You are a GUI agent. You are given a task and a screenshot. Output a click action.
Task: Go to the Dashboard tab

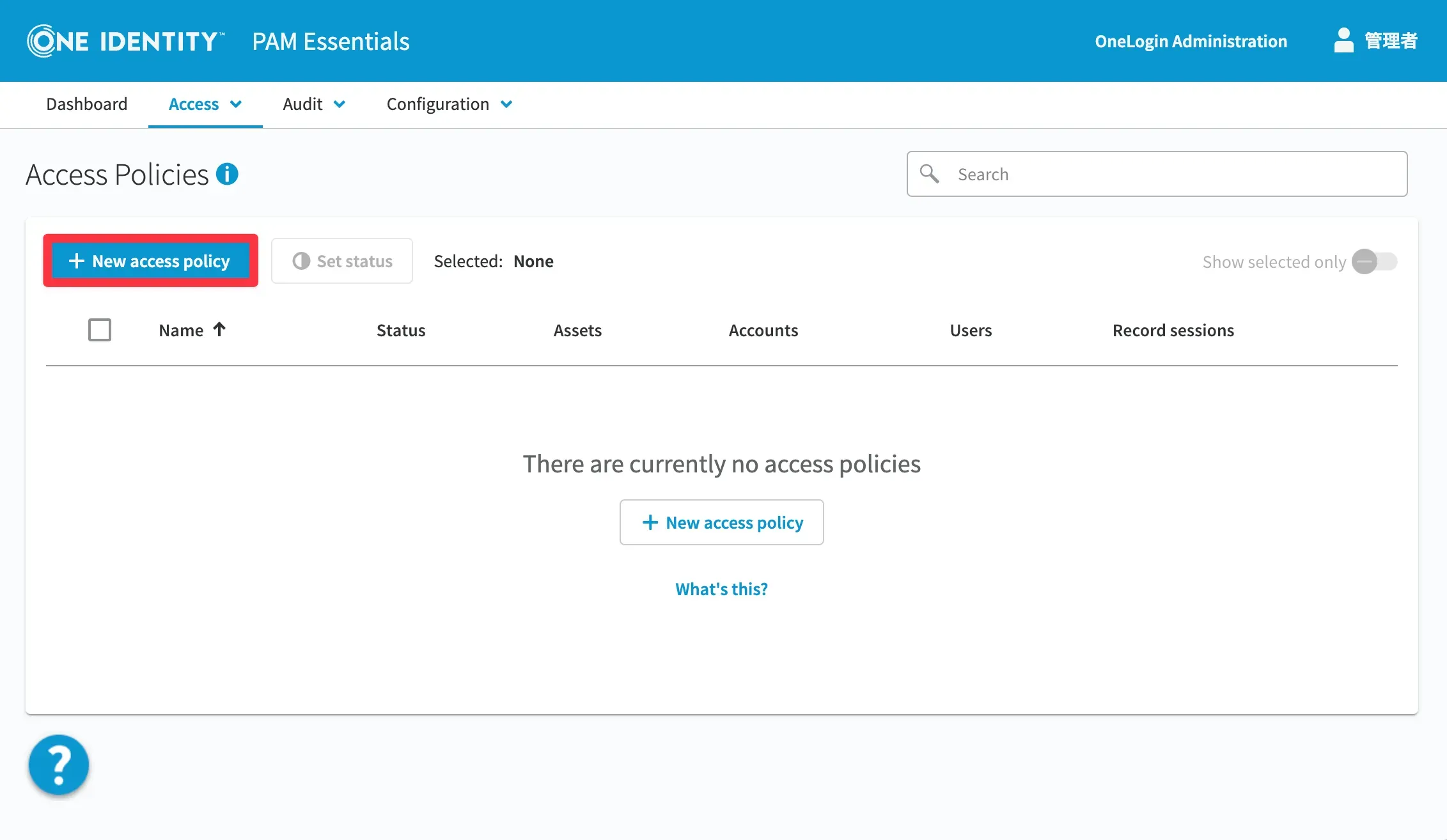coord(87,104)
